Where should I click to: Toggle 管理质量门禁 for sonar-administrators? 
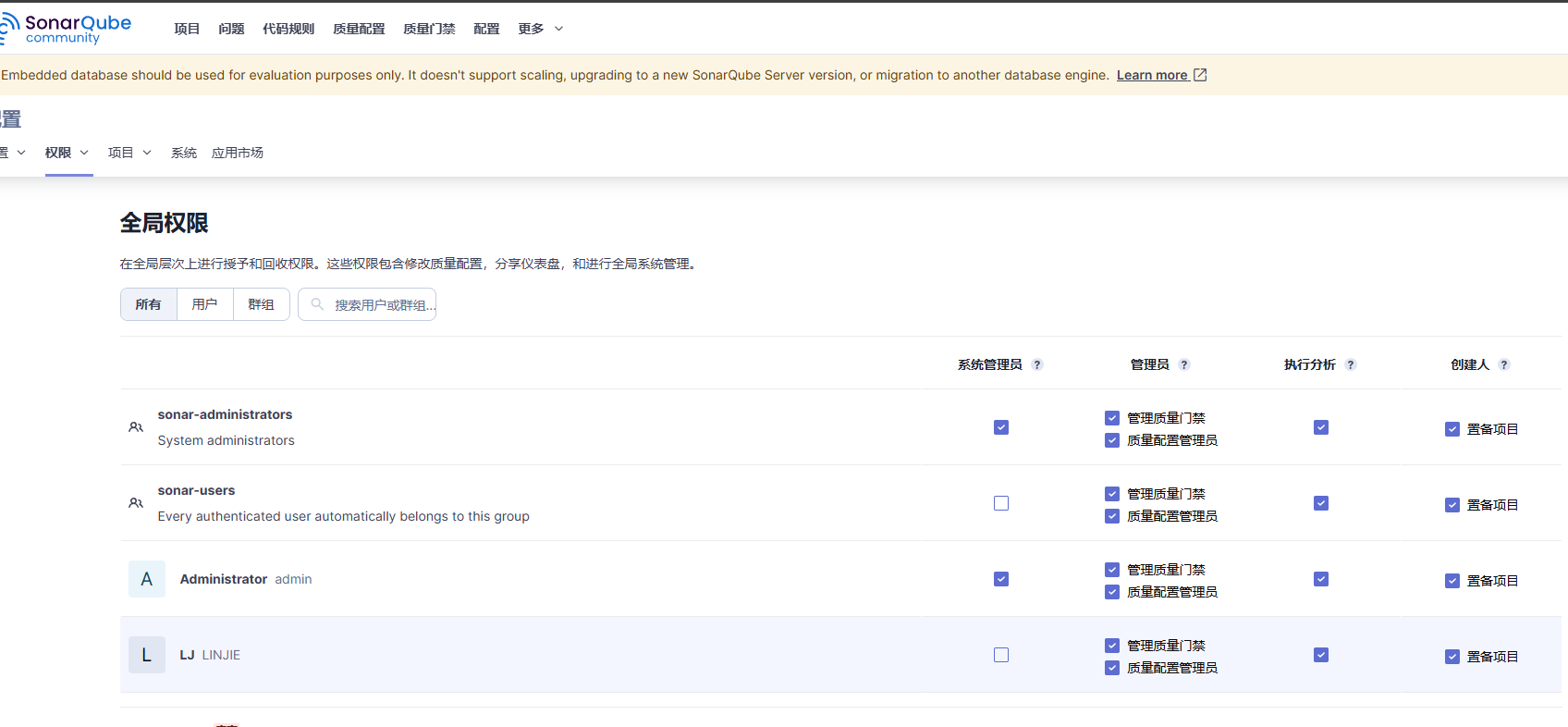[1112, 418]
